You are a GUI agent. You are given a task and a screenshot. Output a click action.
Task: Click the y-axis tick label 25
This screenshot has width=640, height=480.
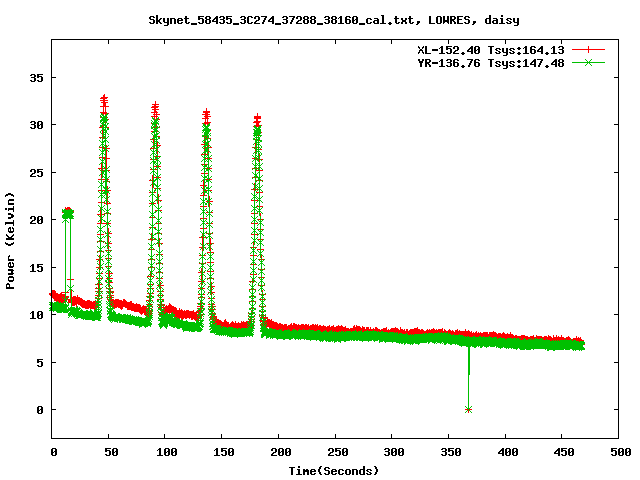(x=36, y=173)
